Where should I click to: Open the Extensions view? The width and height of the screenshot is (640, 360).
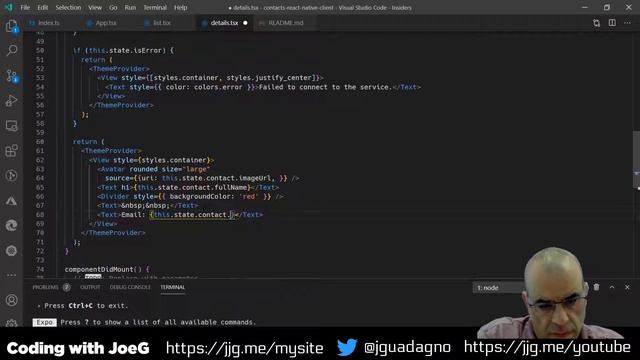coord(11,151)
